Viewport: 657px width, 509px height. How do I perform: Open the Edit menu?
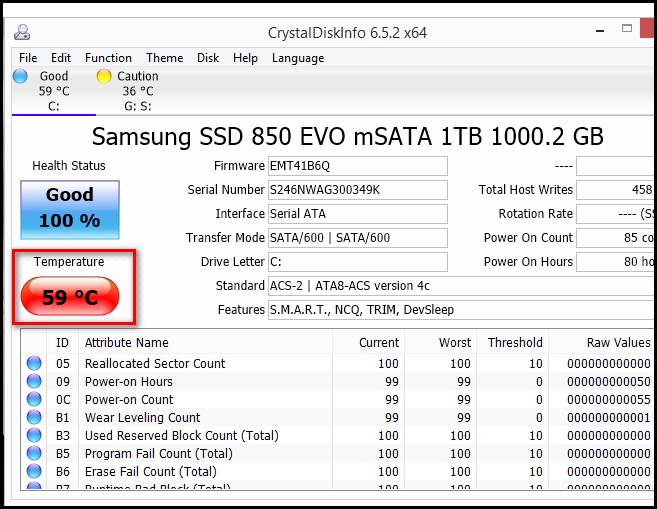click(x=61, y=58)
